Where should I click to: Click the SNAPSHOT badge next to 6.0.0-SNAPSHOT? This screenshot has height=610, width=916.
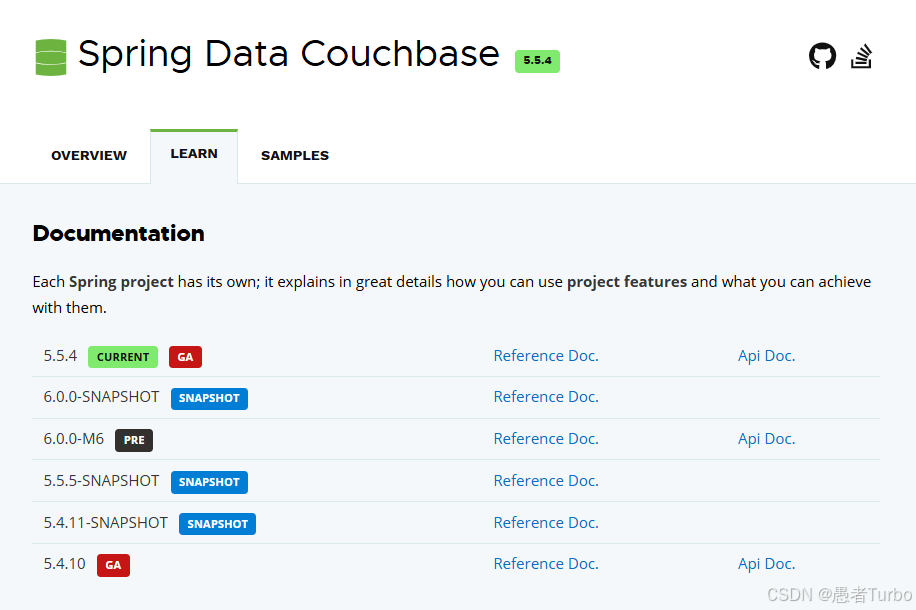(209, 398)
